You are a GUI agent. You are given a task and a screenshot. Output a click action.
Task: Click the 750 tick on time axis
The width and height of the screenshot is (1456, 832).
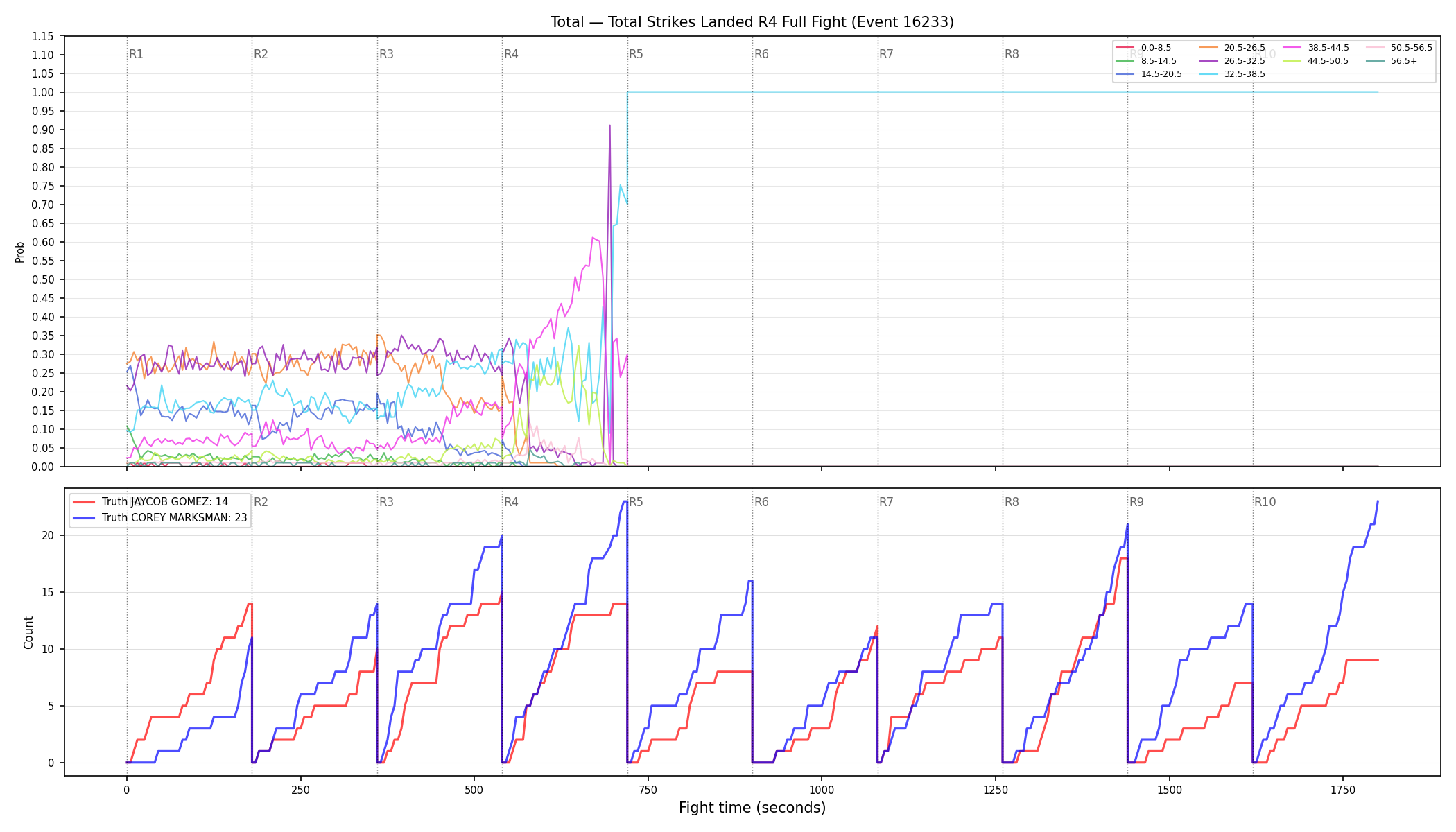648,790
